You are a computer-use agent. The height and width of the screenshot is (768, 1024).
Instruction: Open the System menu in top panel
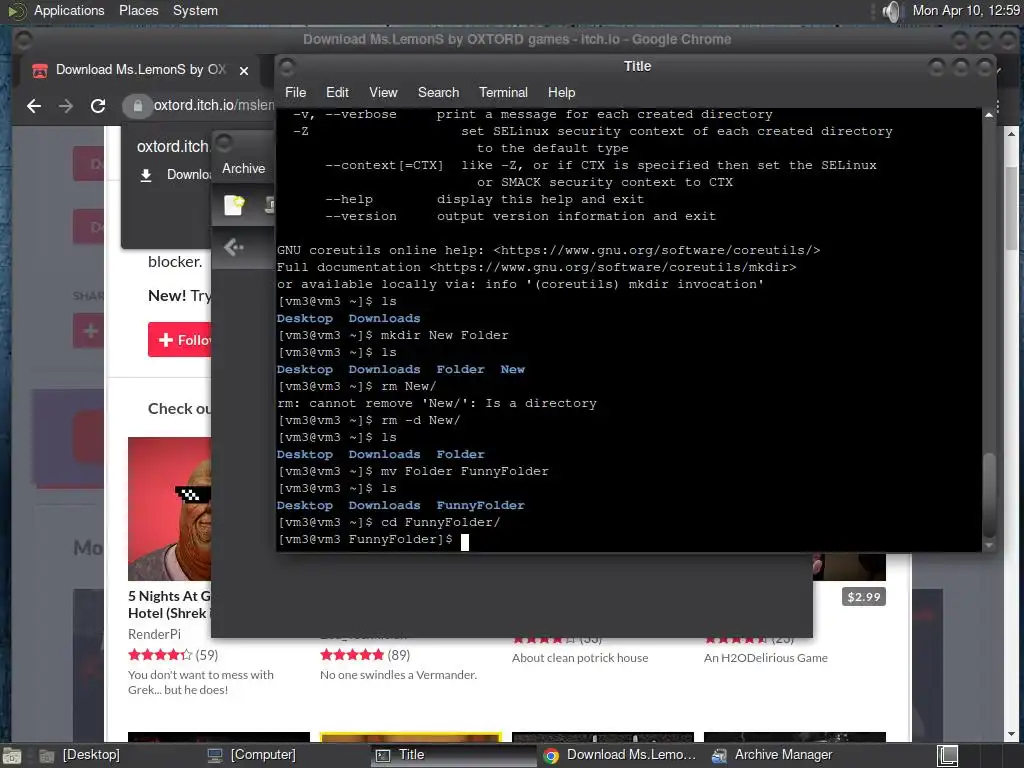[x=195, y=10]
